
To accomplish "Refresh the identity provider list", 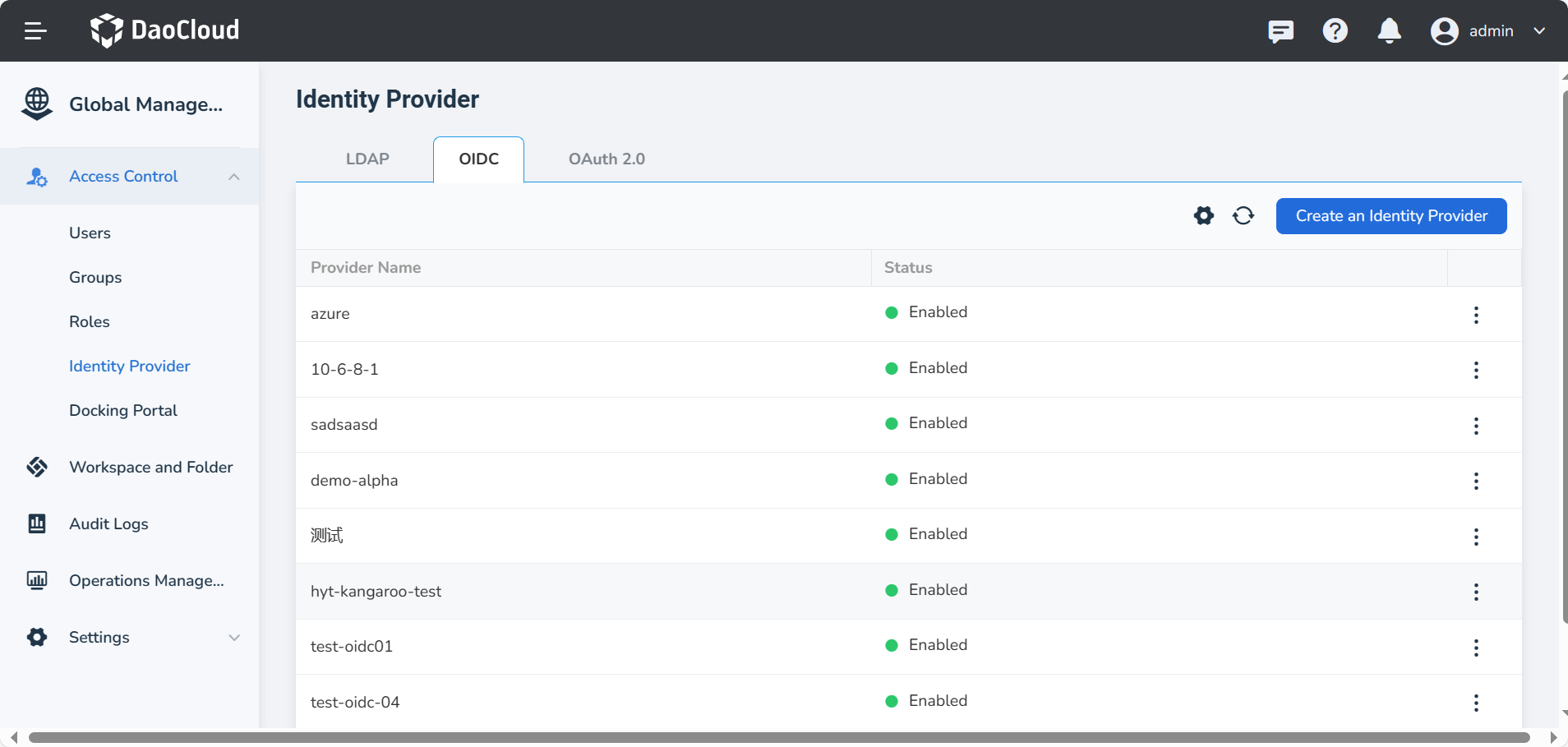I will point(1243,216).
